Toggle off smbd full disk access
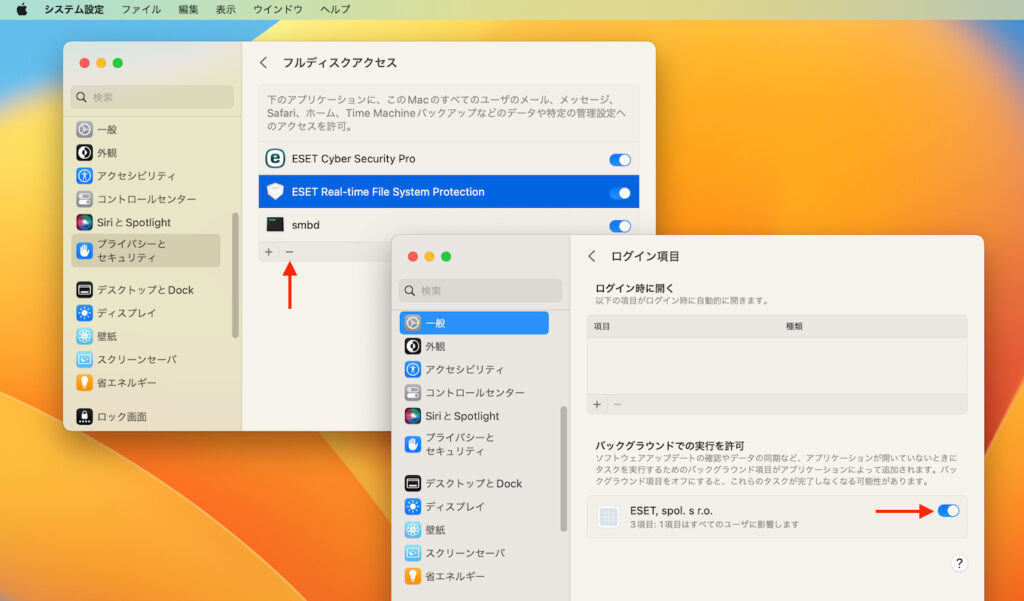1024x601 pixels. click(x=619, y=225)
